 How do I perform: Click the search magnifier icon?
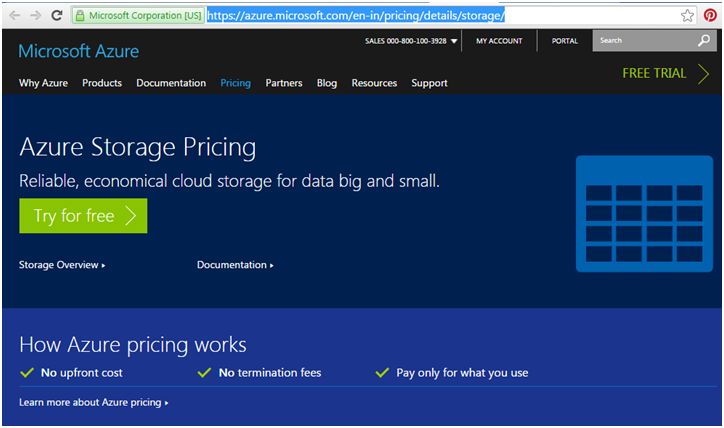pyautogui.click(x=703, y=41)
